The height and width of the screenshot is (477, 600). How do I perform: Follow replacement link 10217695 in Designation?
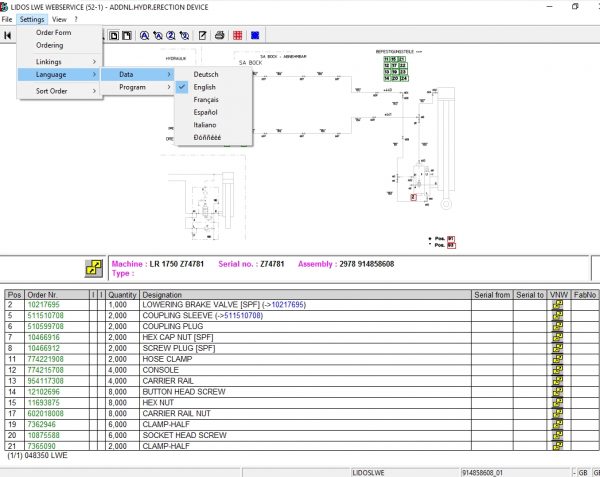click(287, 305)
